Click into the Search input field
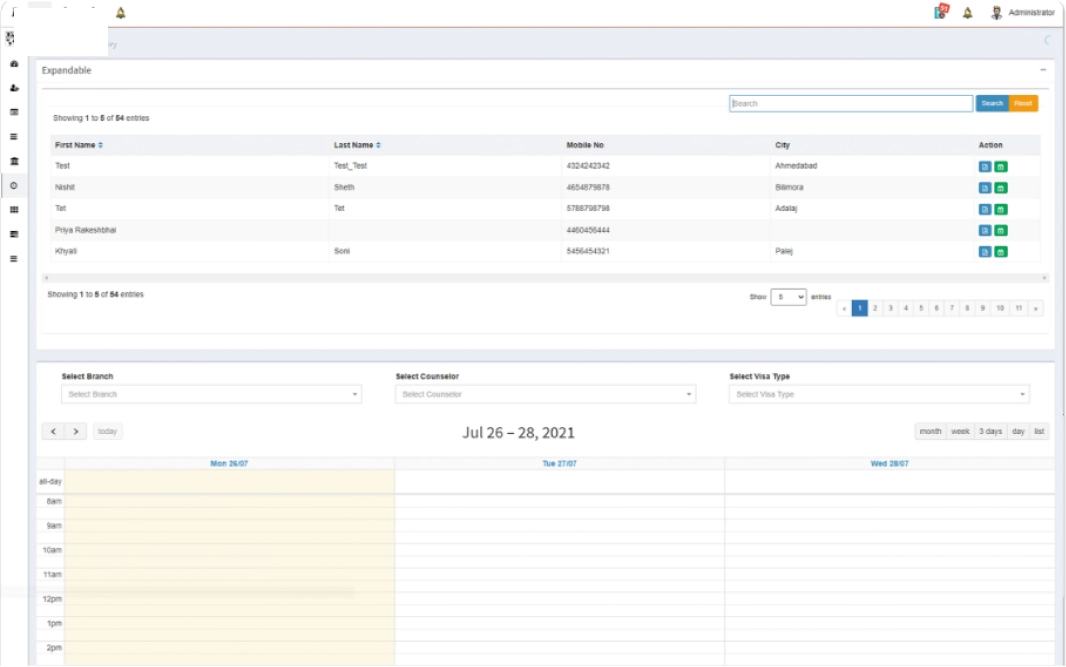This screenshot has width=1066, height=667. pyautogui.click(x=850, y=104)
